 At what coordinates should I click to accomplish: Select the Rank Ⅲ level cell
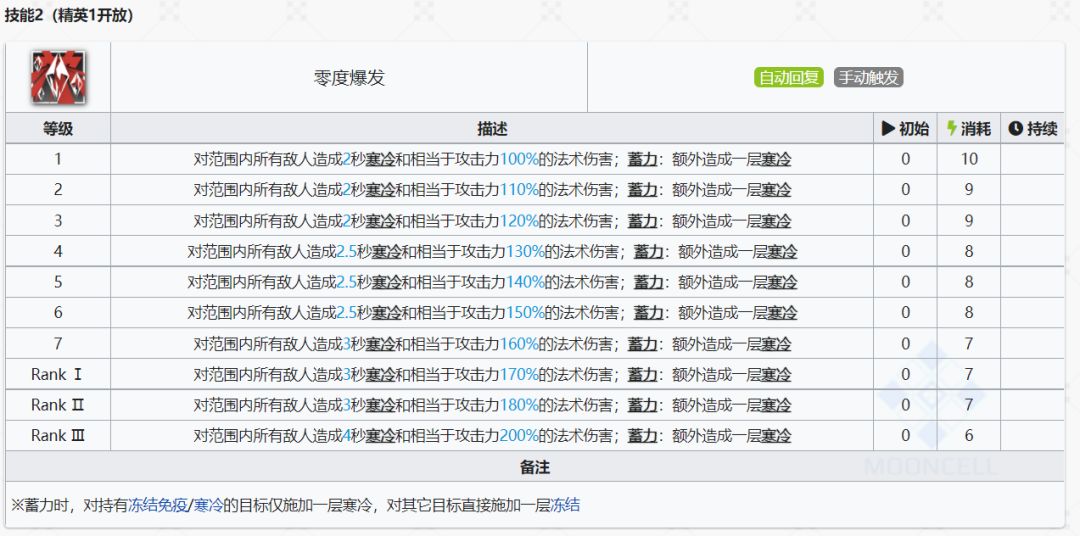(x=58, y=436)
